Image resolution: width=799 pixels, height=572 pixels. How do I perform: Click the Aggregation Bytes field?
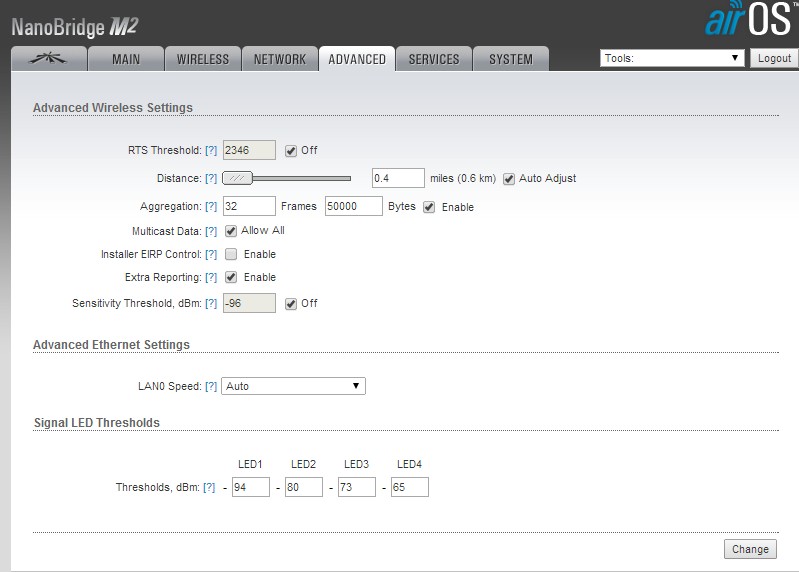[354, 206]
